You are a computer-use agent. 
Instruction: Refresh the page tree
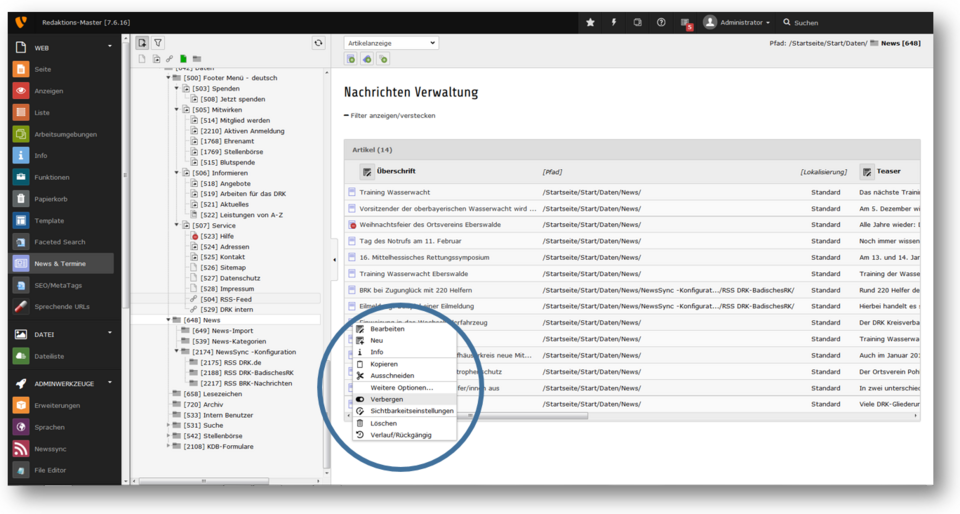pos(318,43)
